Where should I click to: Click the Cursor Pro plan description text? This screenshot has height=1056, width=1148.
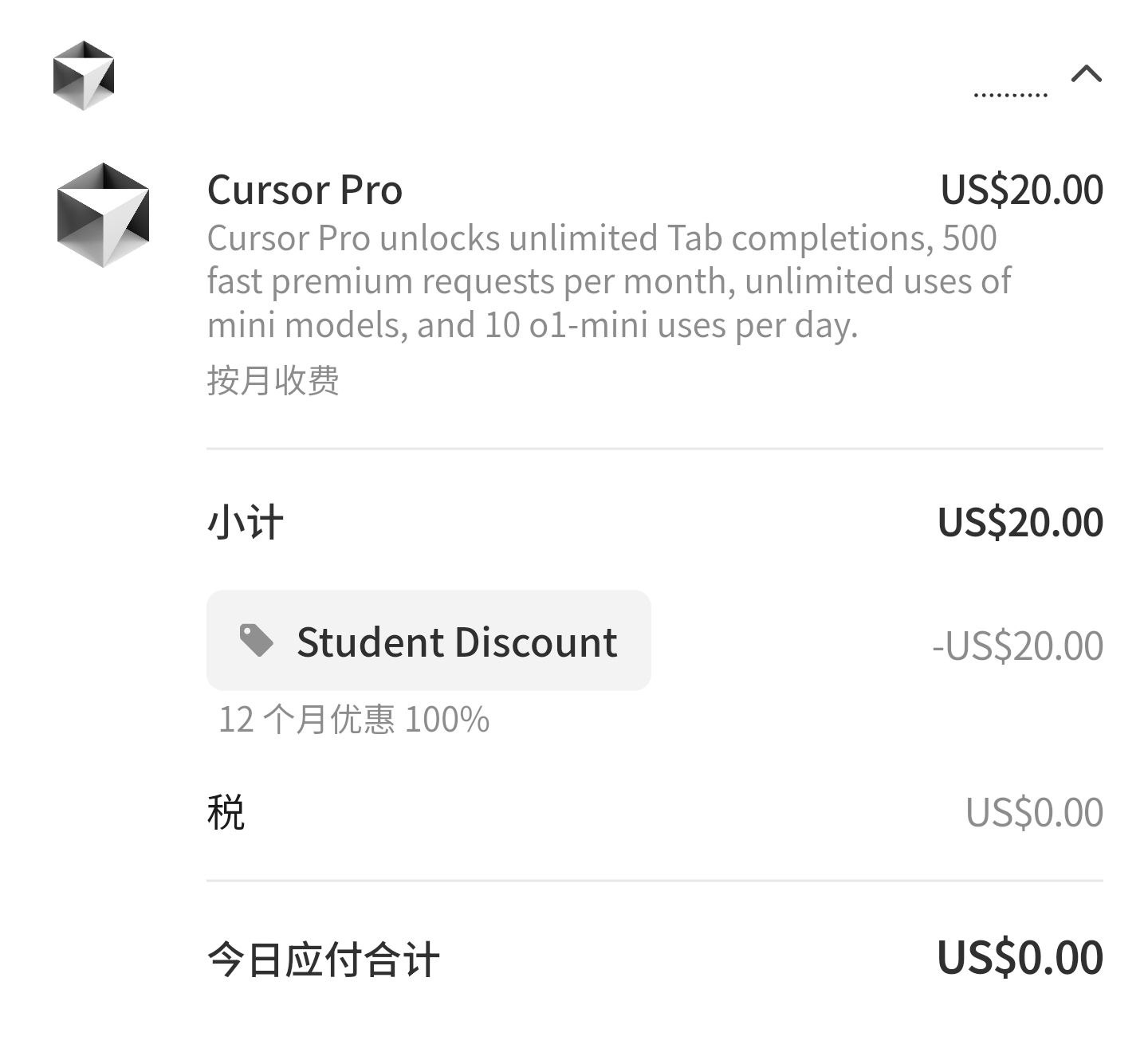tap(606, 281)
